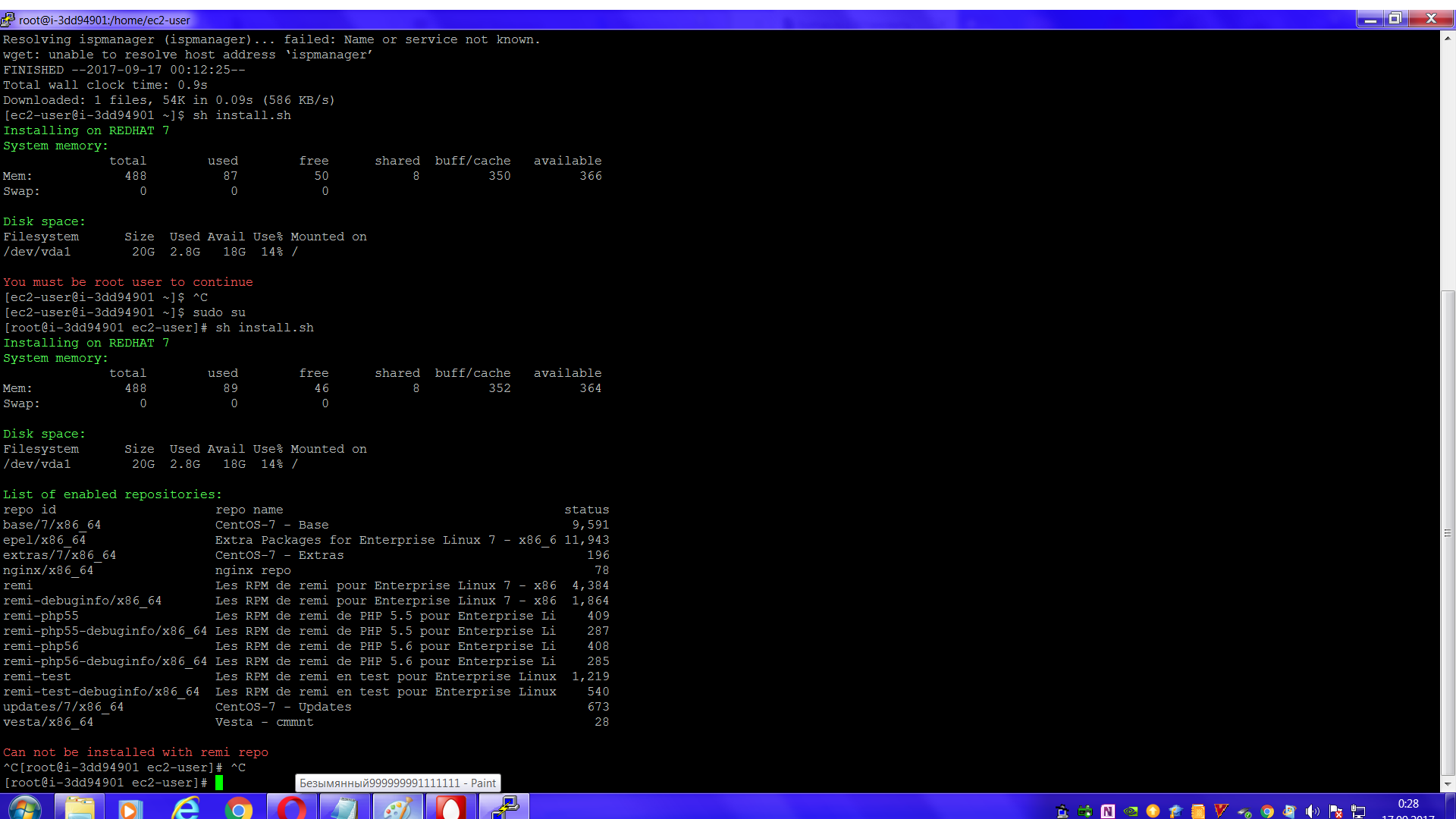Activate the PuTTY taskbar button

click(504, 808)
